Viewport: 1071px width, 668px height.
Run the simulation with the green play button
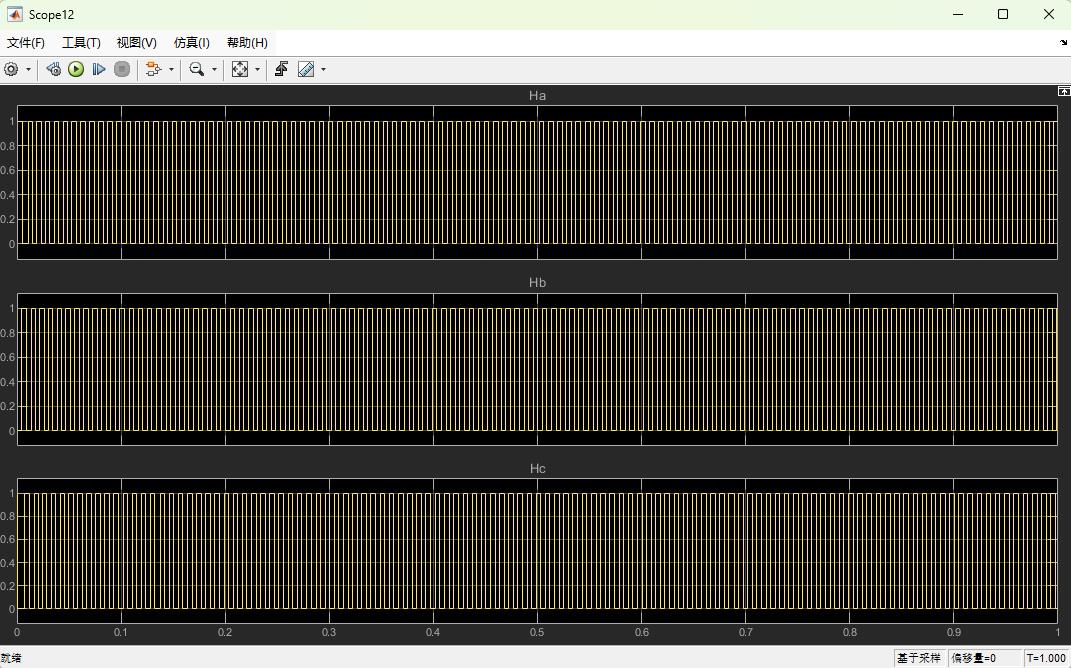pyautogui.click(x=76, y=69)
